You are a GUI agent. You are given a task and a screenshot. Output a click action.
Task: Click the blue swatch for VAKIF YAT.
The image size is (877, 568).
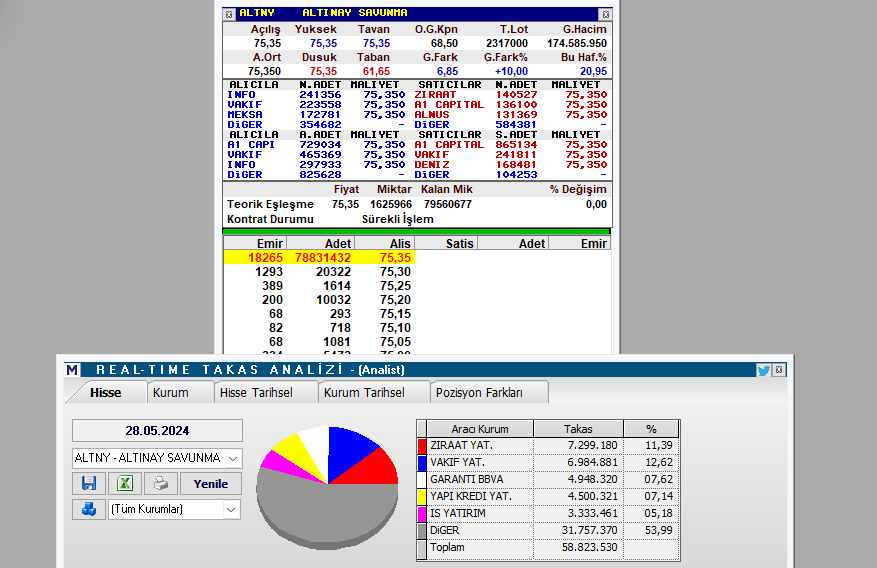coord(422,462)
